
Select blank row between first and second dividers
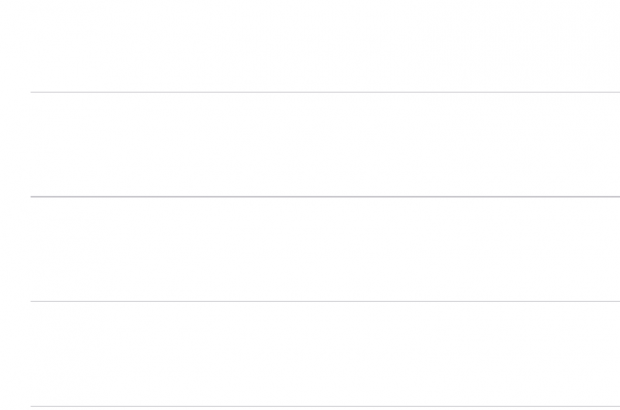(x=325, y=144)
